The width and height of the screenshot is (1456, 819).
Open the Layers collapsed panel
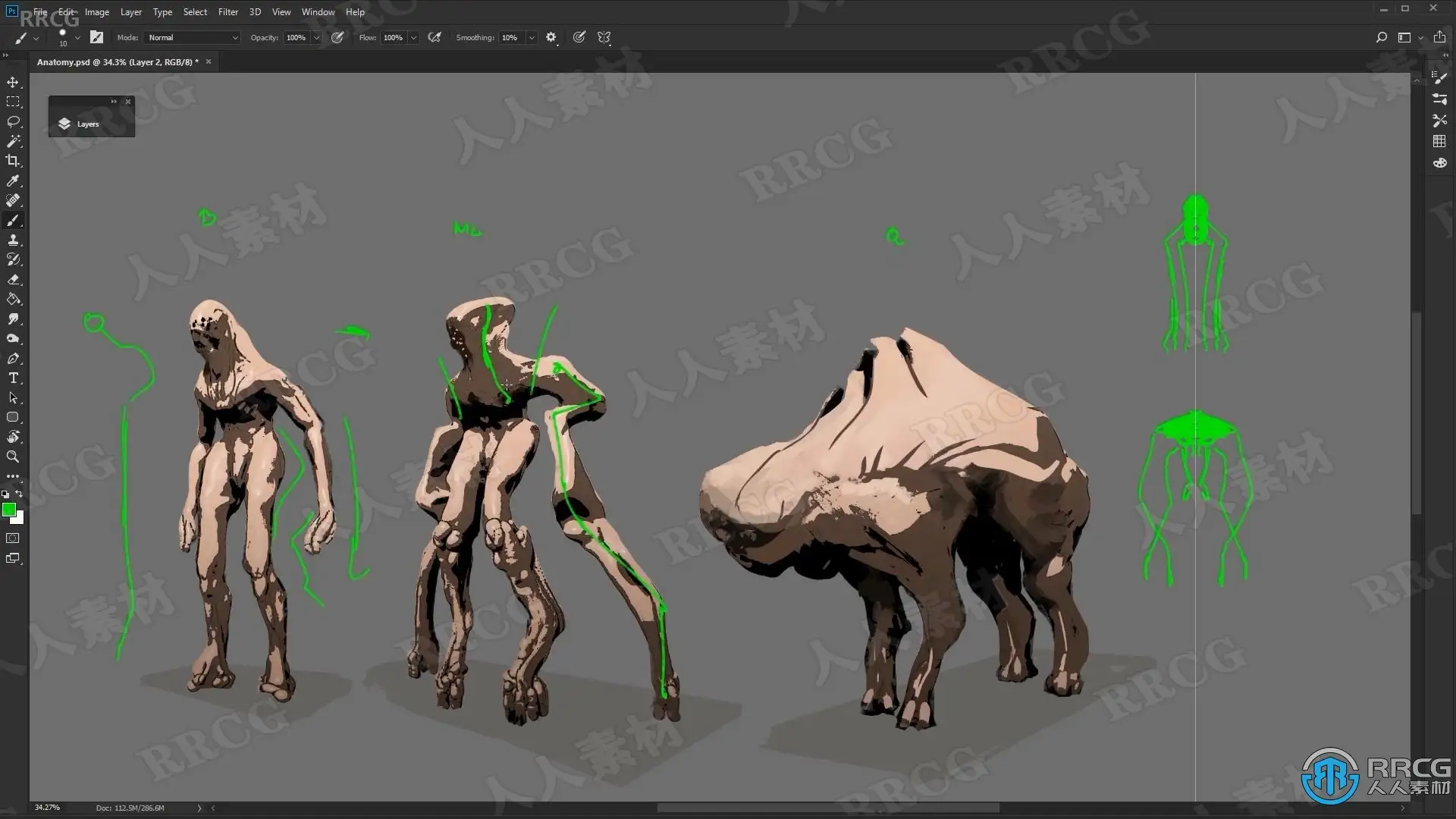[x=80, y=124]
